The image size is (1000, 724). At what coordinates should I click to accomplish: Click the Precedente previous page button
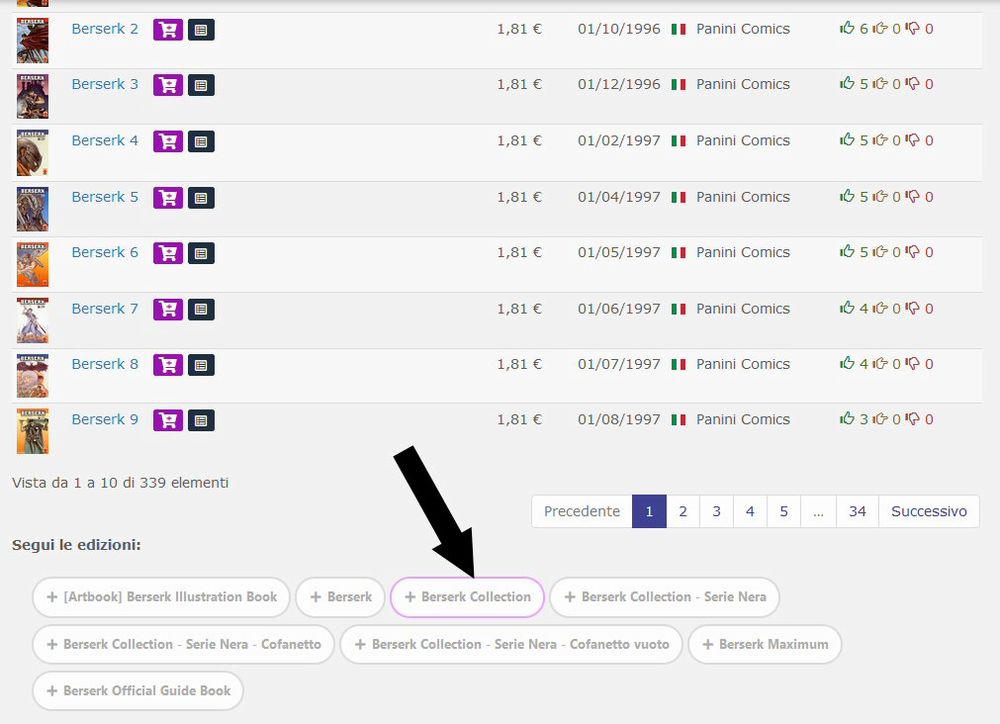(582, 511)
